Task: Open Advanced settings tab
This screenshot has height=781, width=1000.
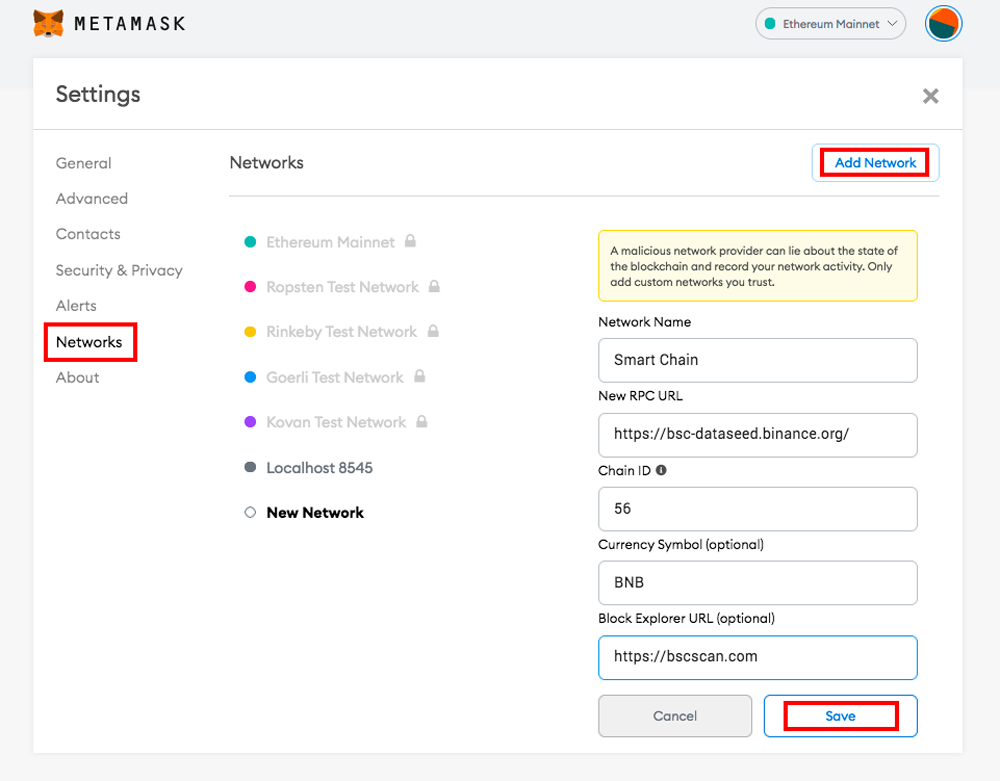Action: tap(92, 199)
